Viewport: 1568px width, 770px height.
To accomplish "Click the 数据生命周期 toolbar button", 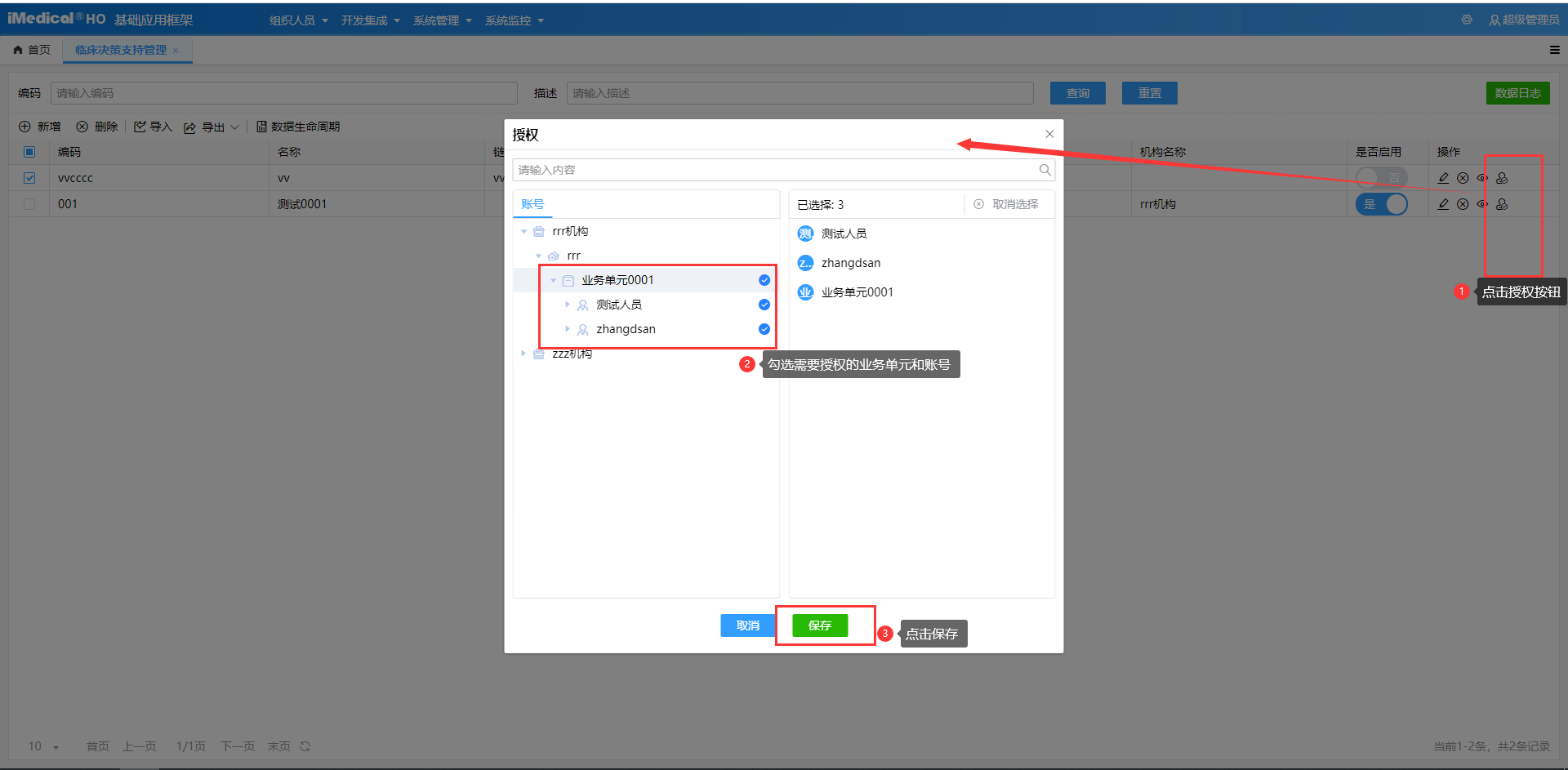I will 298,127.
